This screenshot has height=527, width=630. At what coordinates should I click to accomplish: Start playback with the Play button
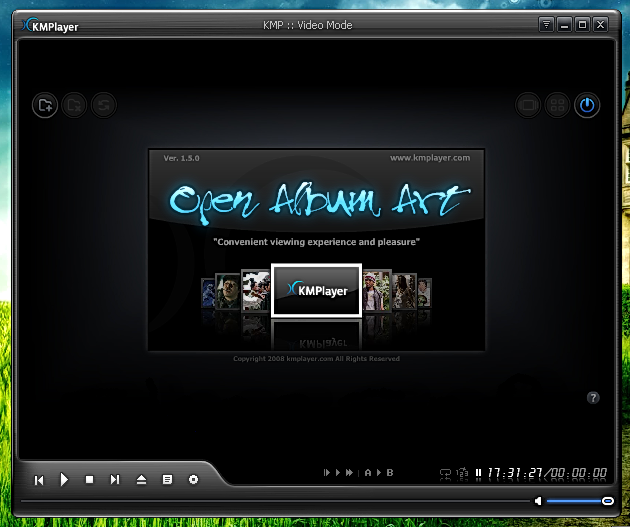click(64, 480)
